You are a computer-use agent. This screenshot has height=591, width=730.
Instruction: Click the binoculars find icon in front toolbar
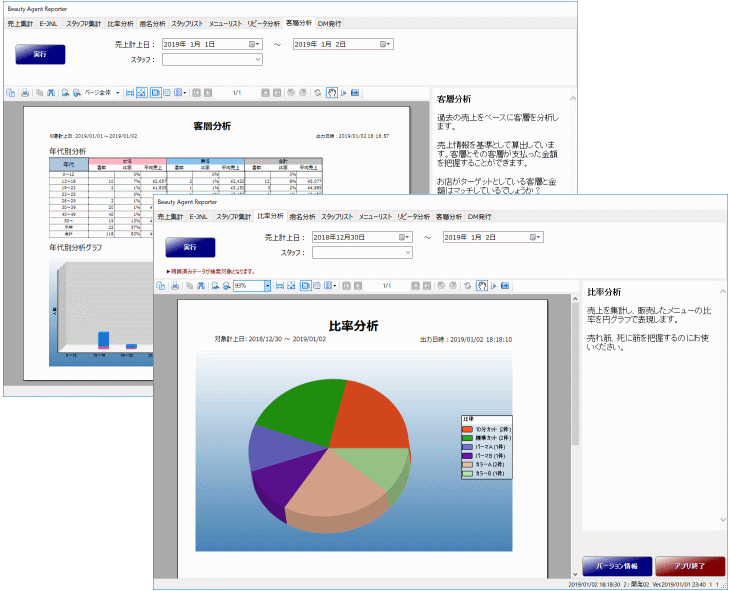(201, 286)
